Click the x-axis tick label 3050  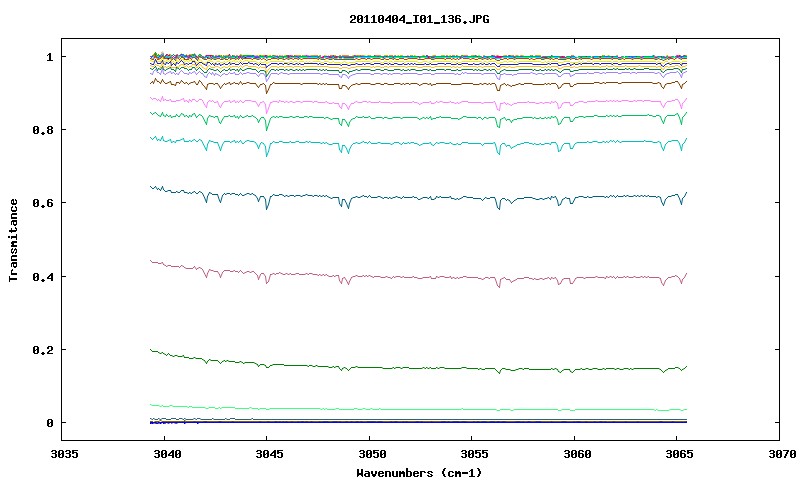pyautogui.click(x=372, y=454)
